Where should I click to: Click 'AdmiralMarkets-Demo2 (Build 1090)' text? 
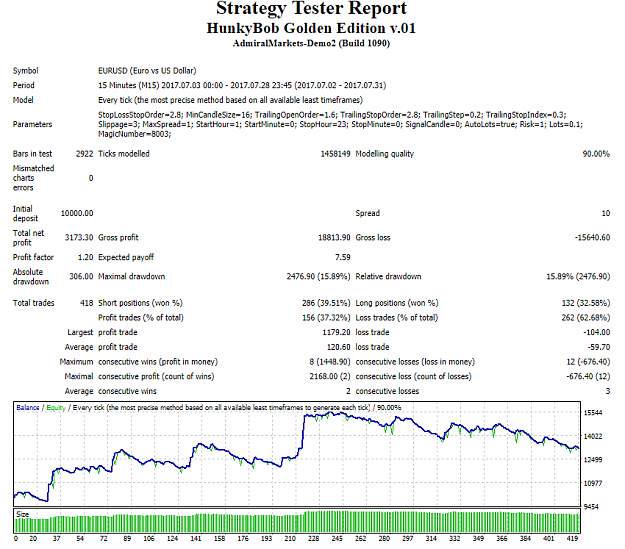[x=311, y=43]
